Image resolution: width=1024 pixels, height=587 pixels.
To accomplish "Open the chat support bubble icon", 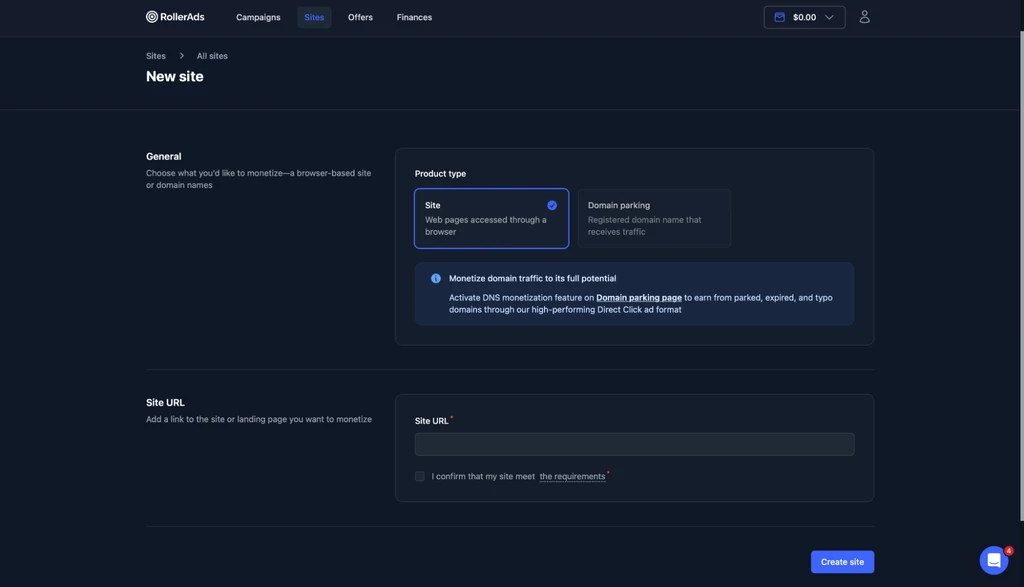I will tap(993, 560).
